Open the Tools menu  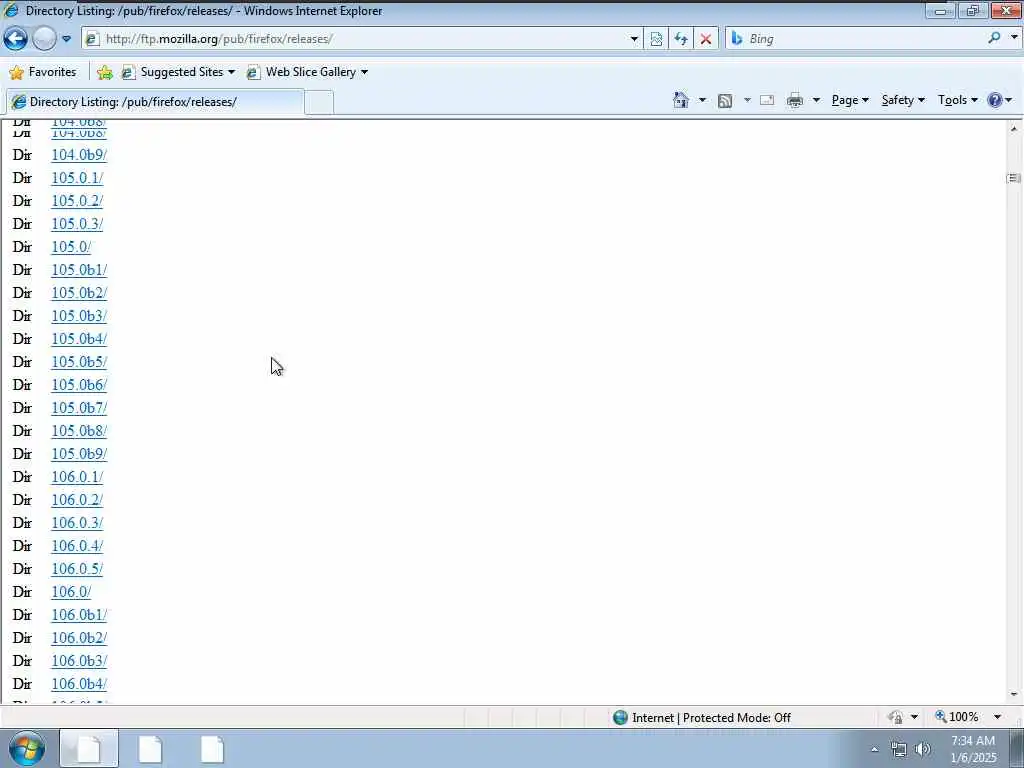(957, 100)
